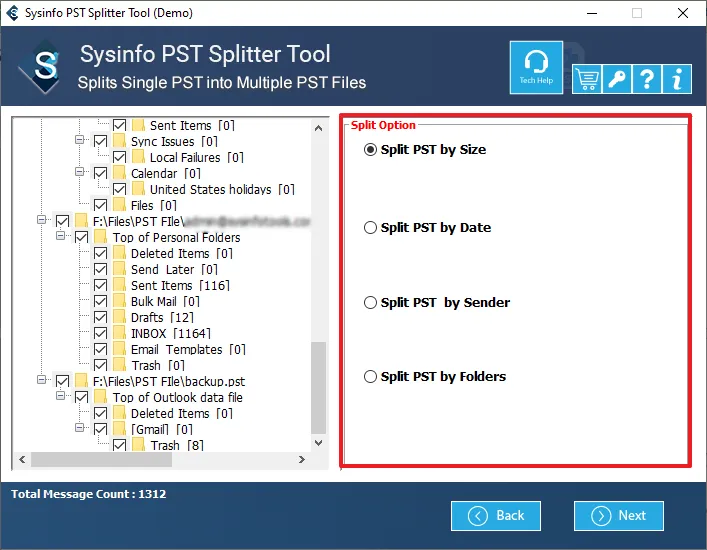Click folder icon beside Calendar [0]
Image resolution: width=707 pixels, height=550 pixels.
(x=119, y=173)
